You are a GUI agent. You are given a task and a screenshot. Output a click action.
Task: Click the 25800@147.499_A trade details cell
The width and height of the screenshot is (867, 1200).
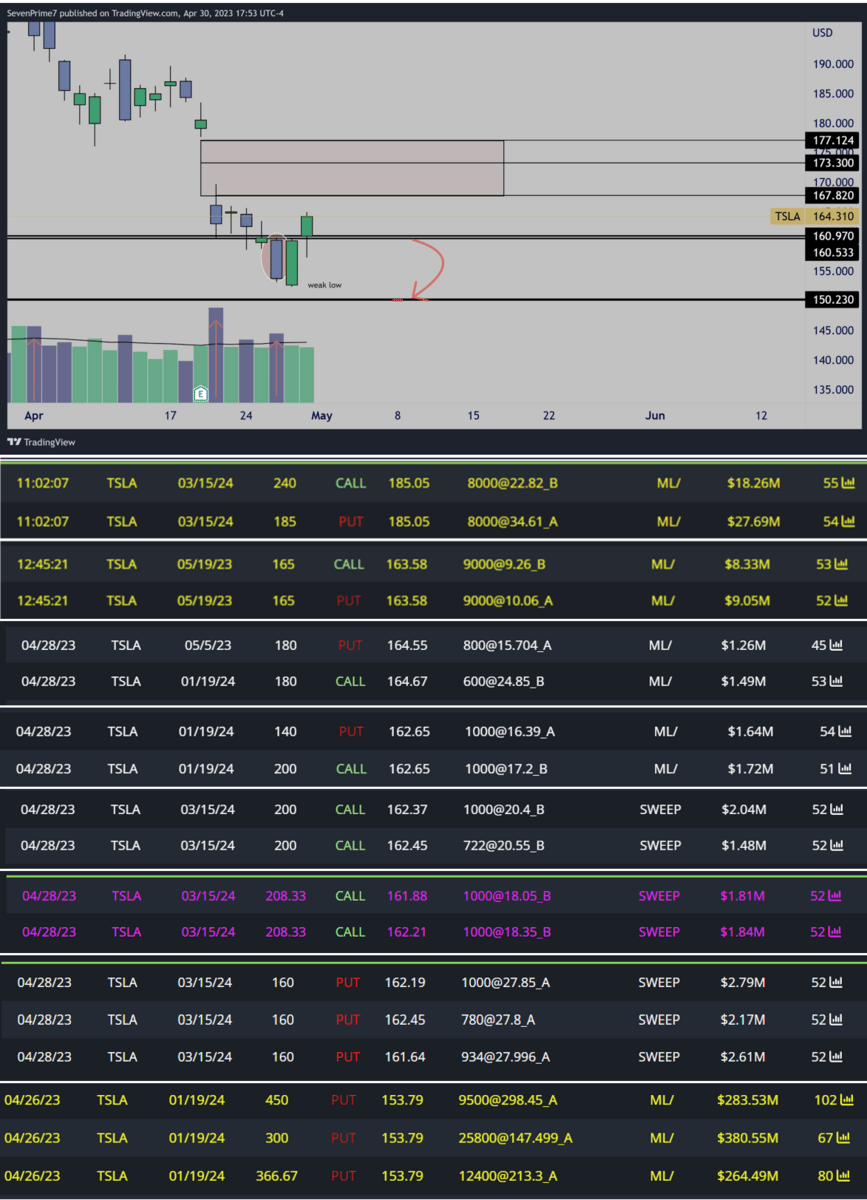tap(516, 1138)
